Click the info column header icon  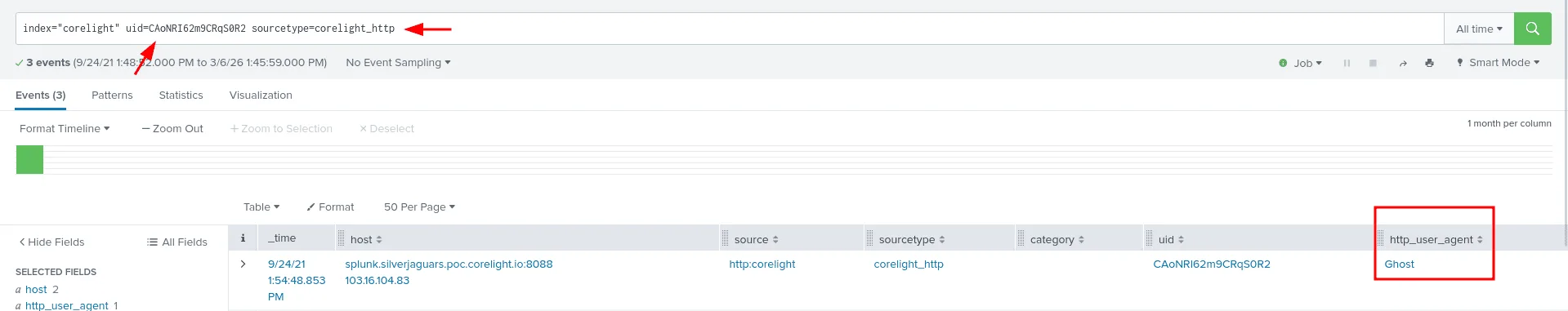tap(243, 238)
